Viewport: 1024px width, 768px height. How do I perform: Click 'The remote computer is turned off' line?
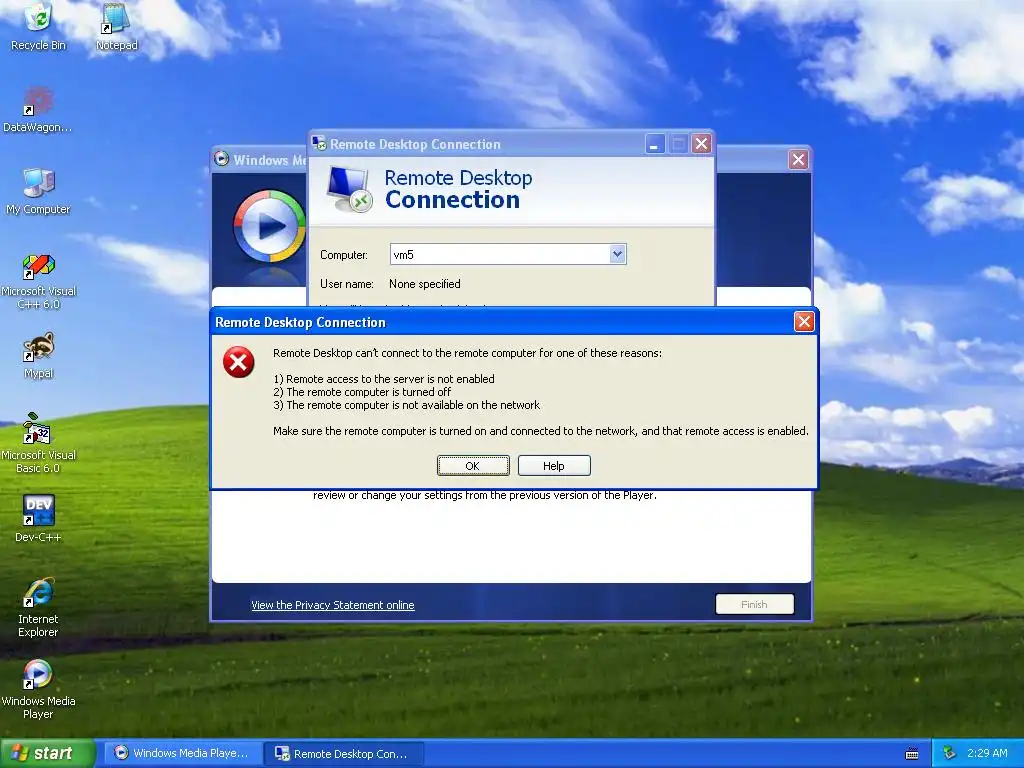[x=362, y=392]
